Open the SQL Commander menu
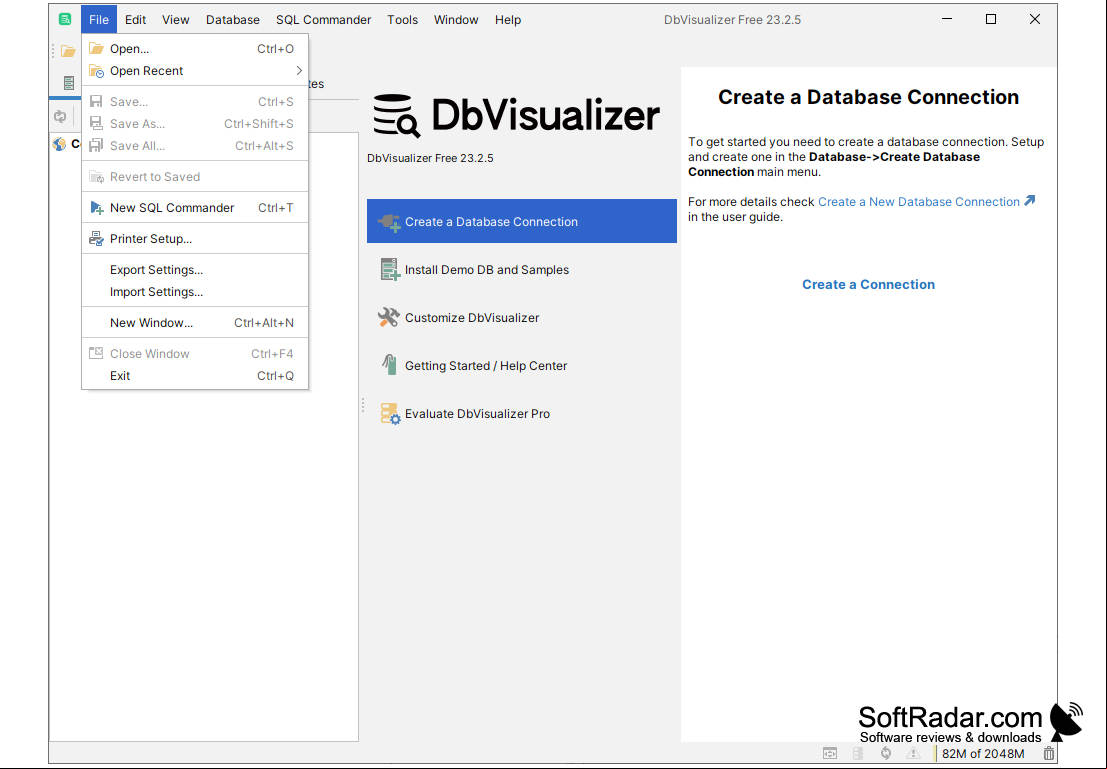Viewport: 1107px width, 769px height. click(x=323, y=20)
